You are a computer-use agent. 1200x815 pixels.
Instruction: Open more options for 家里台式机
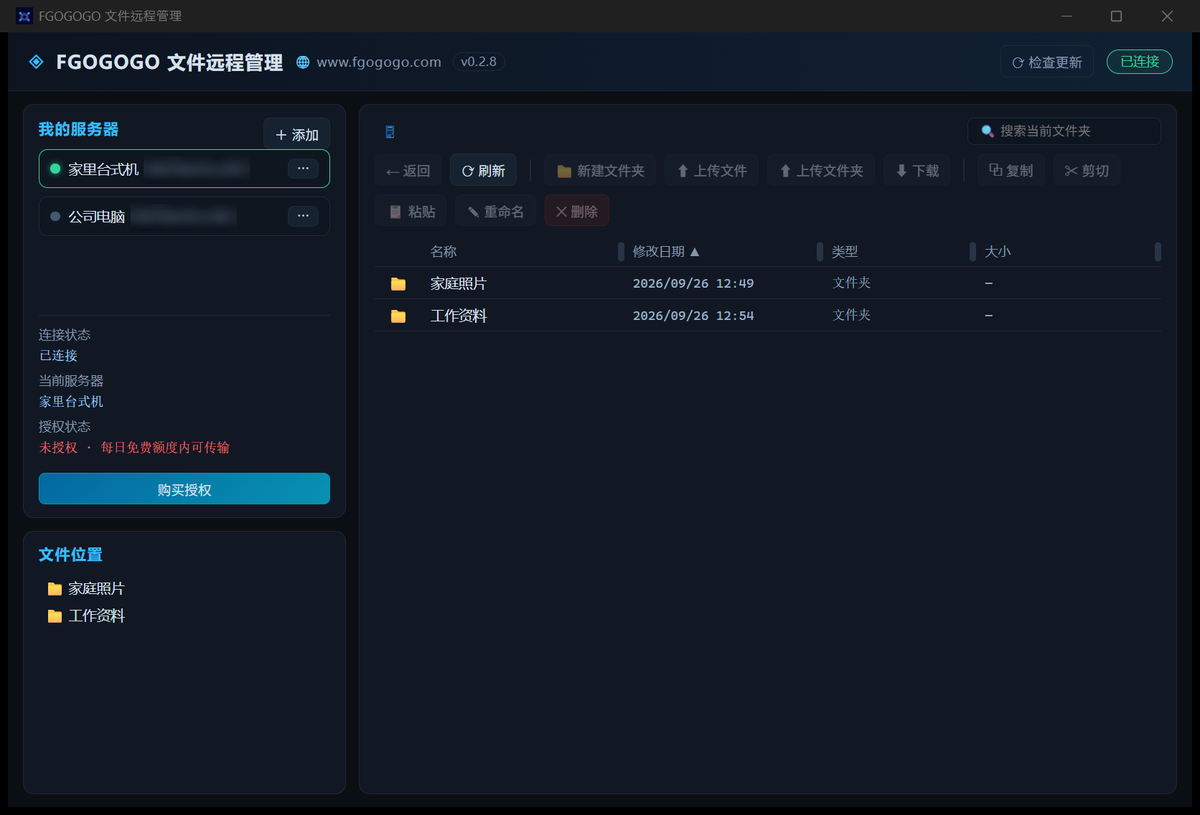(x=303, y=168)
